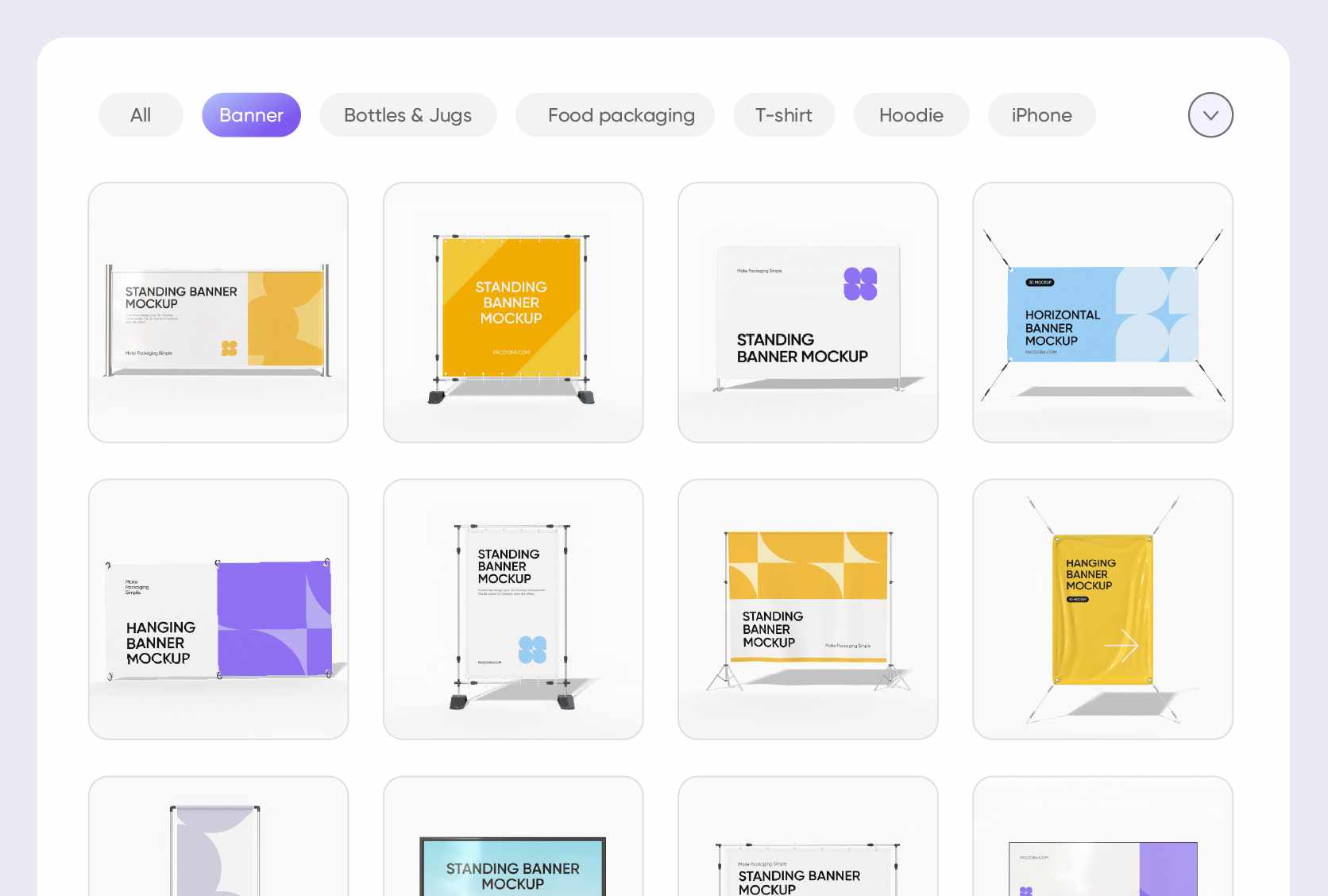
Task: Open white framed standing banner in bottom row
Action: tap(808, 836)
